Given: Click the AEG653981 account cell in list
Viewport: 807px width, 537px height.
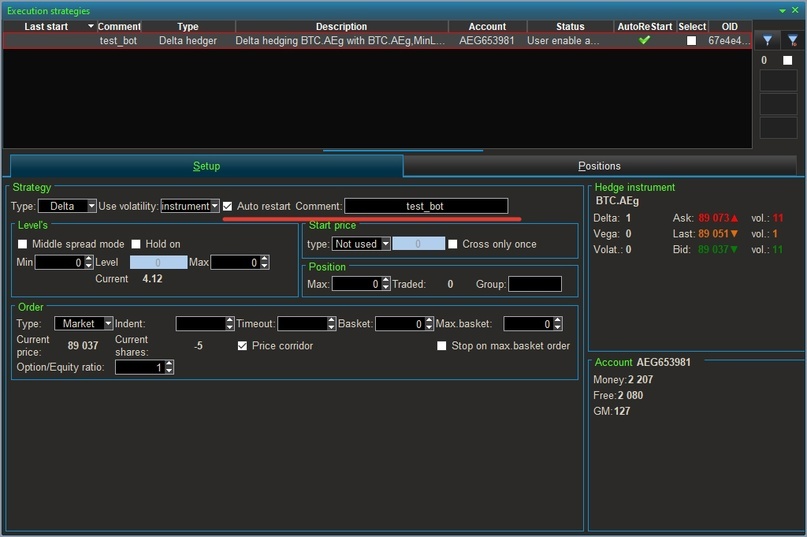Looking at the screenshot, I should click(x=486, y=41).
